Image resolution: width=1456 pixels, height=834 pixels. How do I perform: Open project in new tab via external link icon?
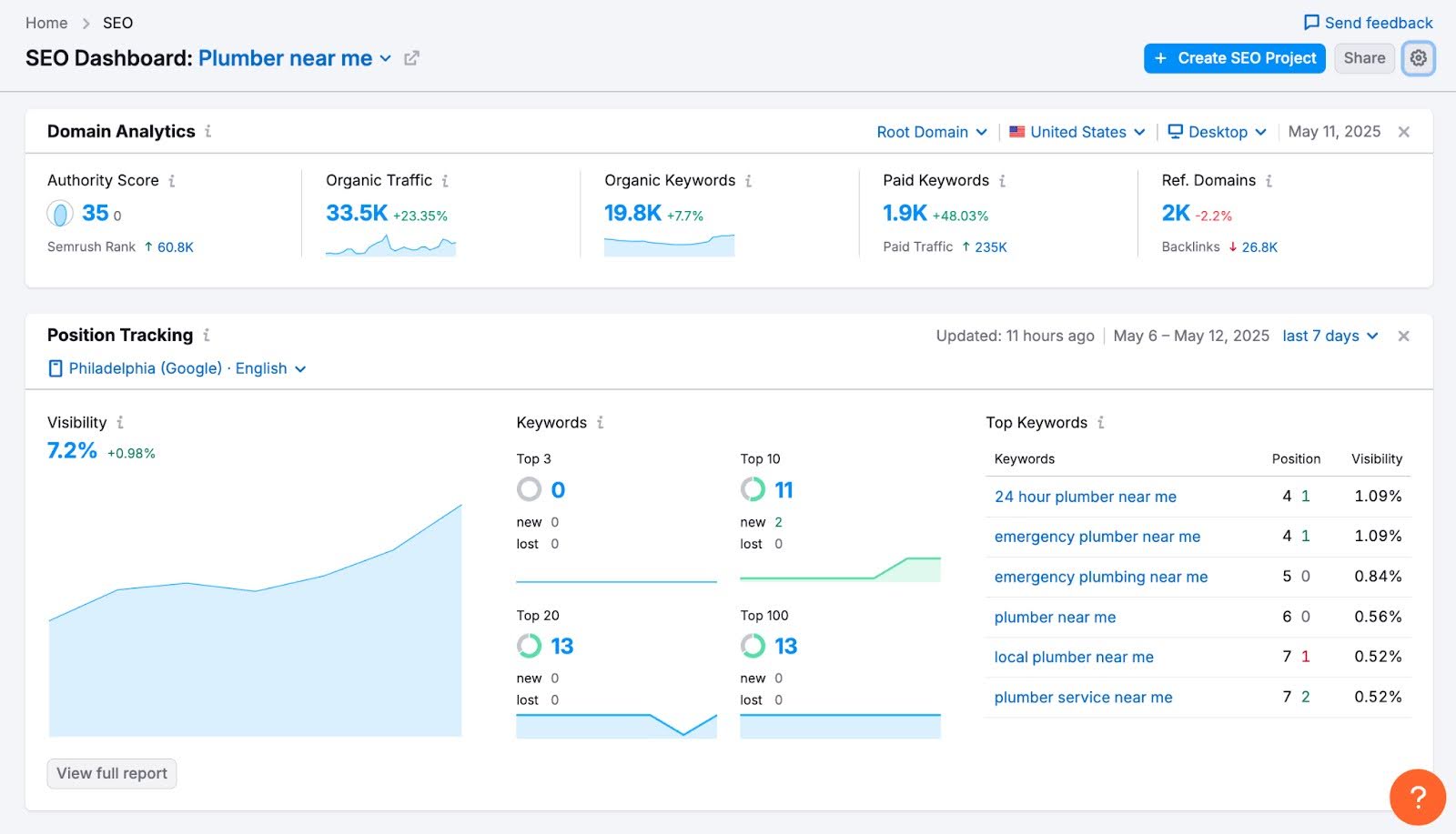[412, 57]
